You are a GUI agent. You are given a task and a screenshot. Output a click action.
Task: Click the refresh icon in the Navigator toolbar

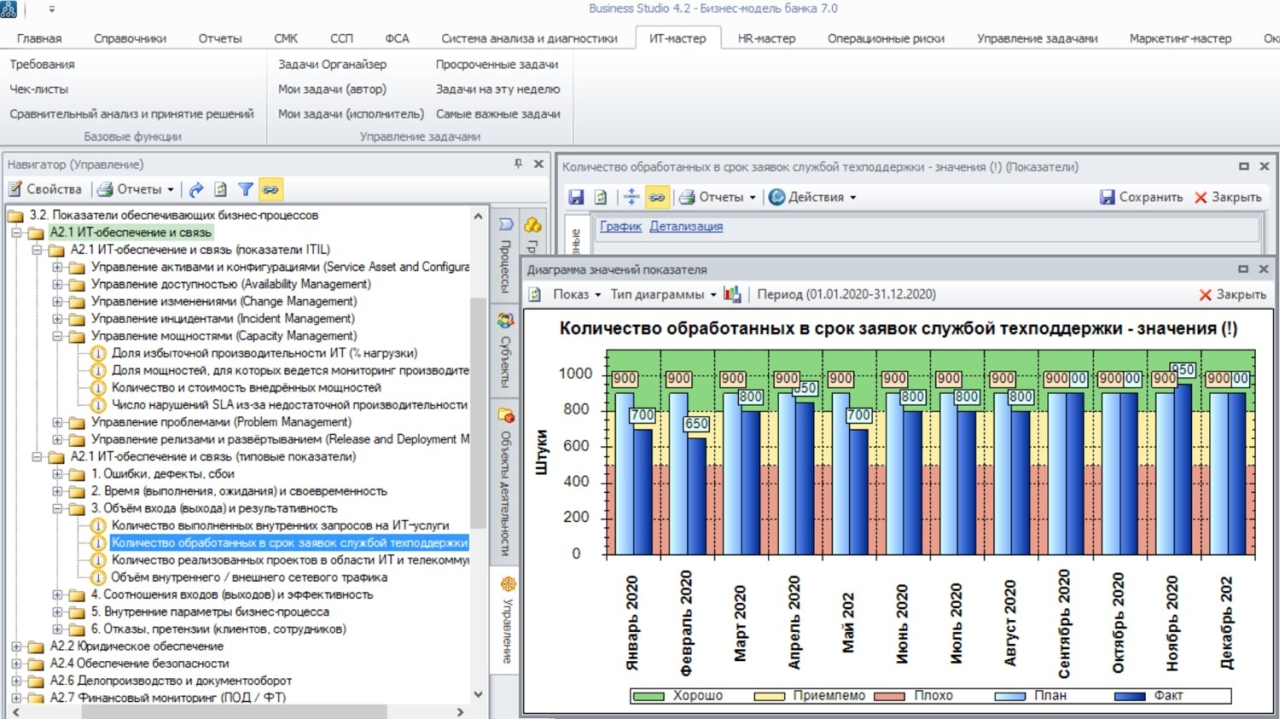[221, 190]
